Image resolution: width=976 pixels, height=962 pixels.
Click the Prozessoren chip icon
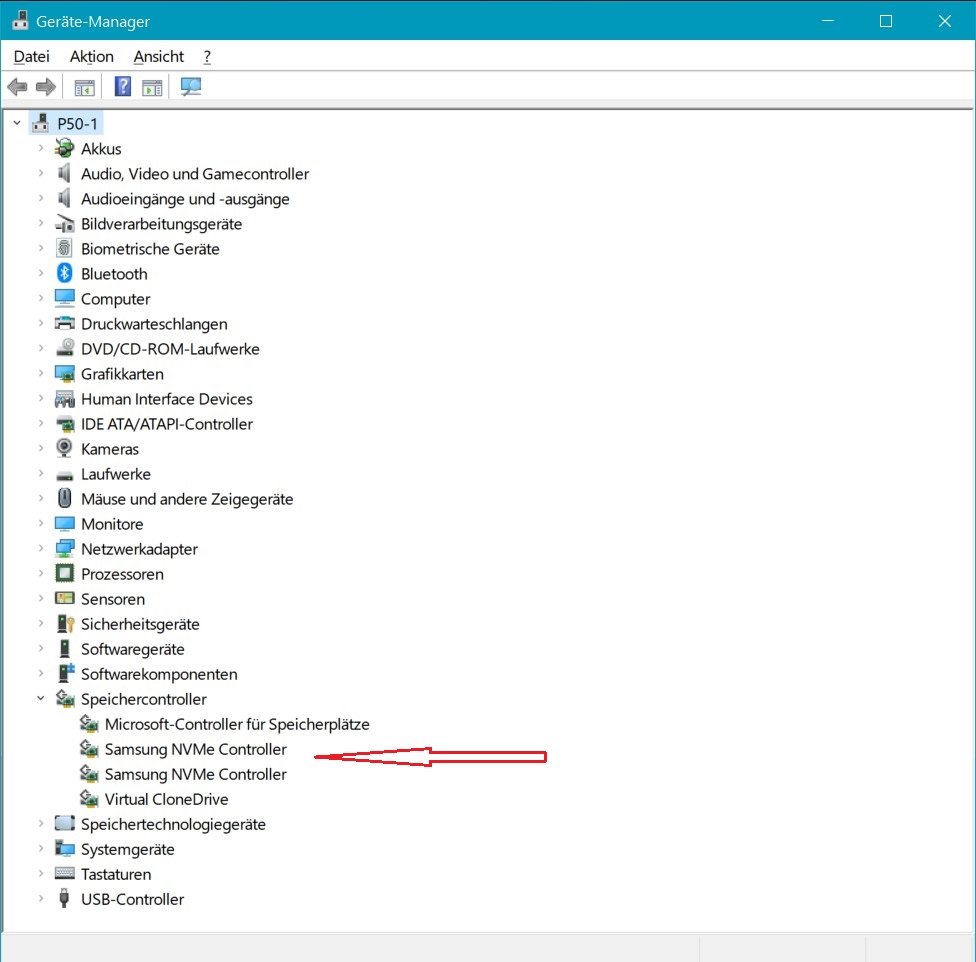click(x=64, y=573)
